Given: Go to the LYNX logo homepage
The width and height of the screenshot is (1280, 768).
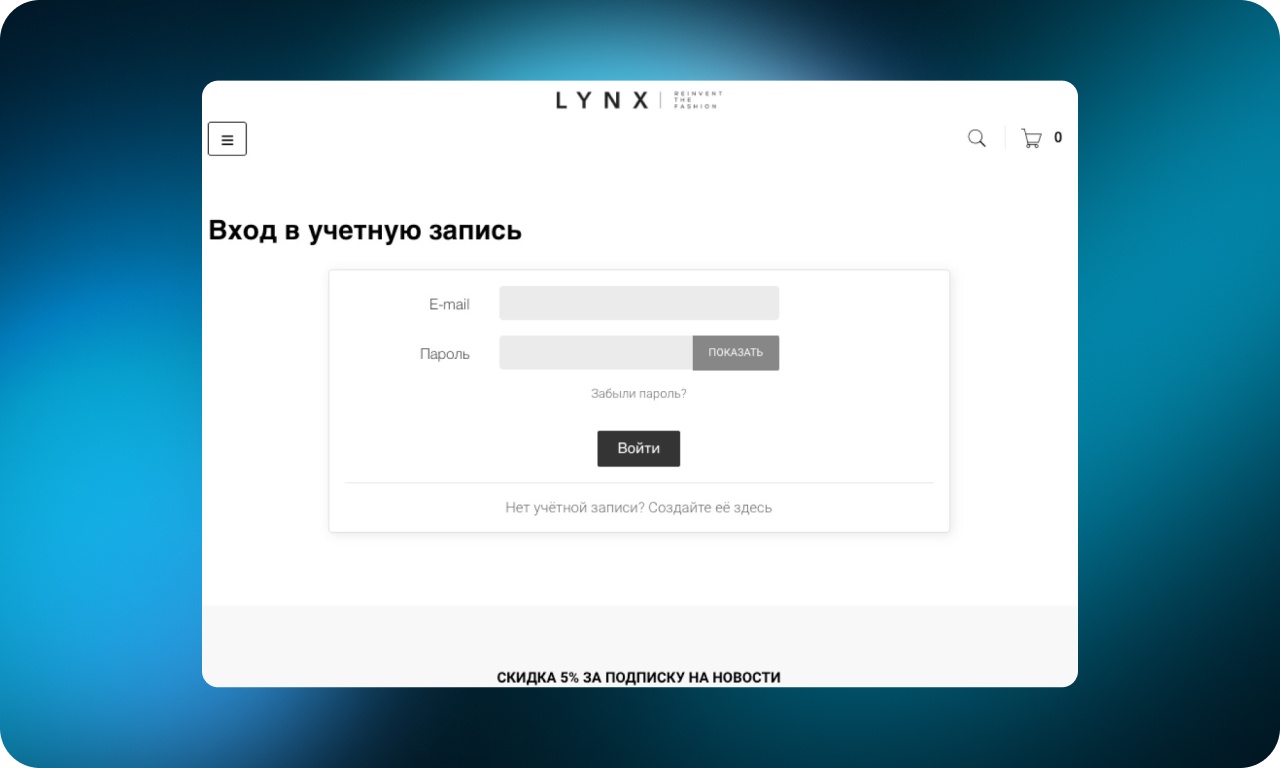Looking at the screenshot, I should point(639,100).
